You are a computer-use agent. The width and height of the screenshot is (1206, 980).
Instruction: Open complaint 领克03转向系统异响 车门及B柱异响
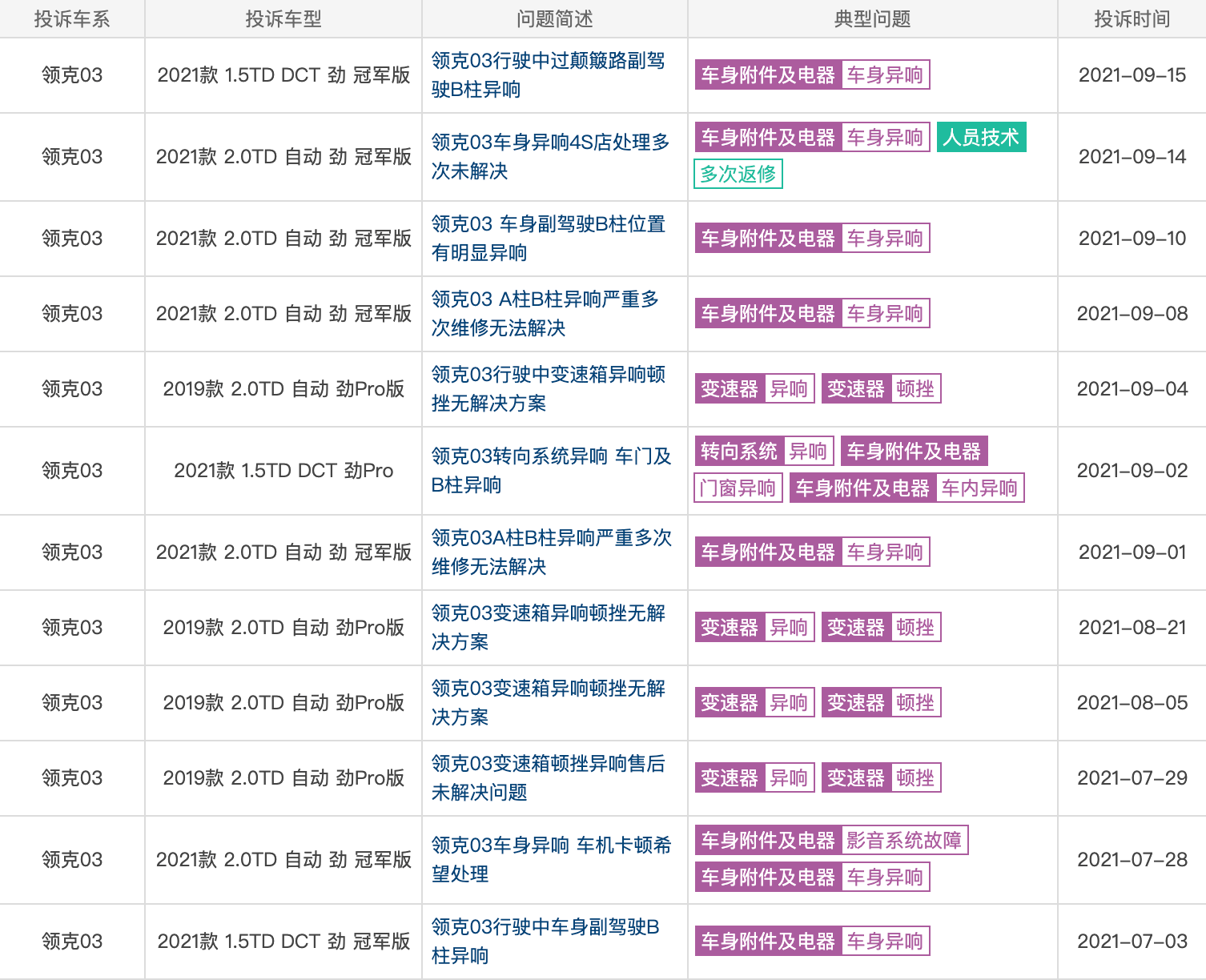tap(553, 470)
